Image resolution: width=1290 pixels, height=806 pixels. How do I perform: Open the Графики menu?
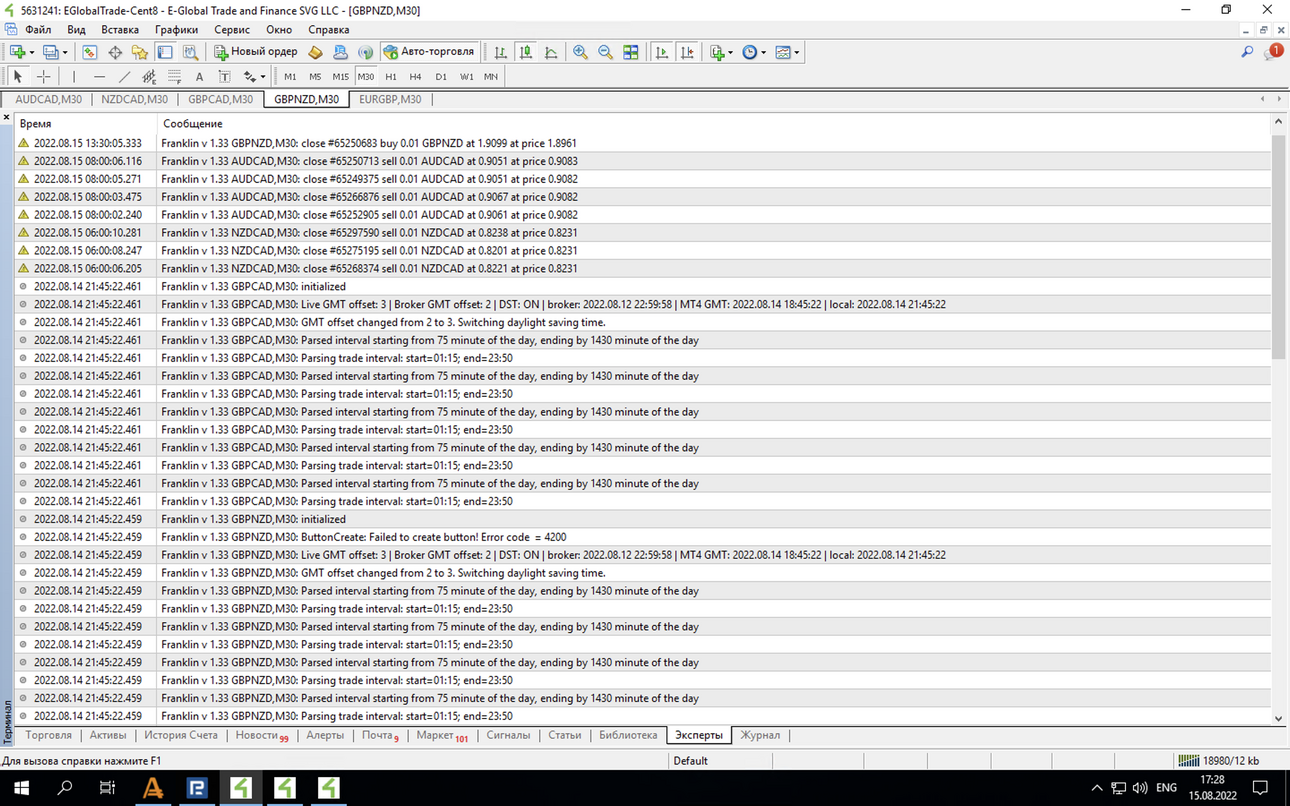point(176,30)
